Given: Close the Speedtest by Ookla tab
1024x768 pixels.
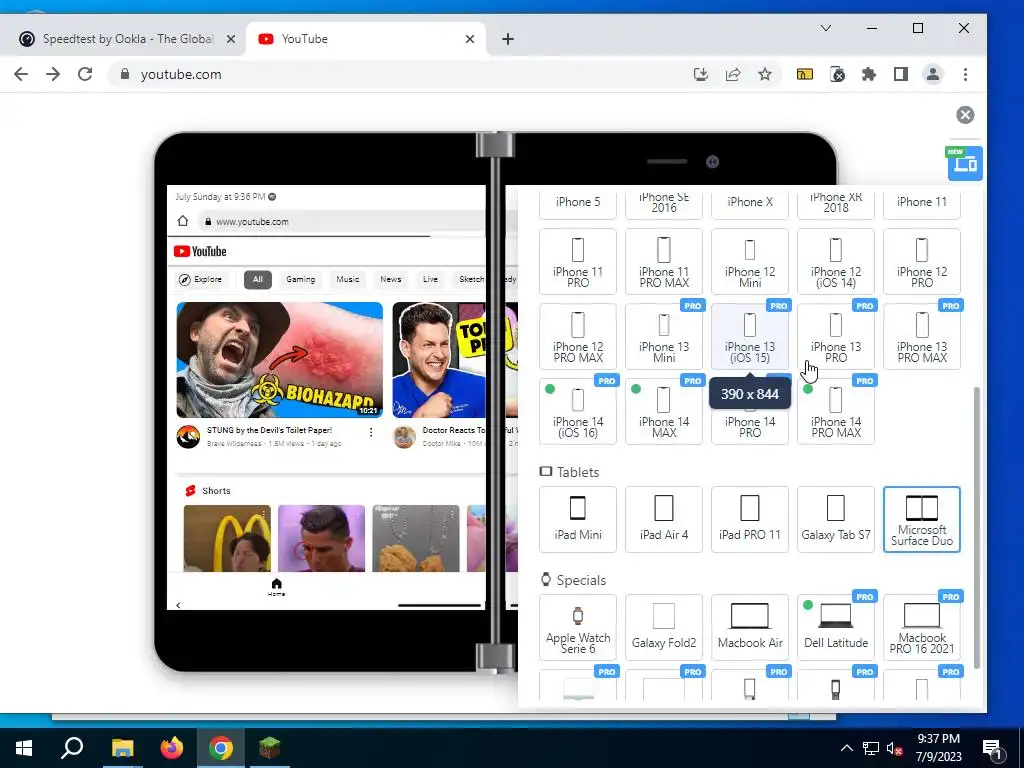Looking at the screenshot, I should click(x=231, y=39).
